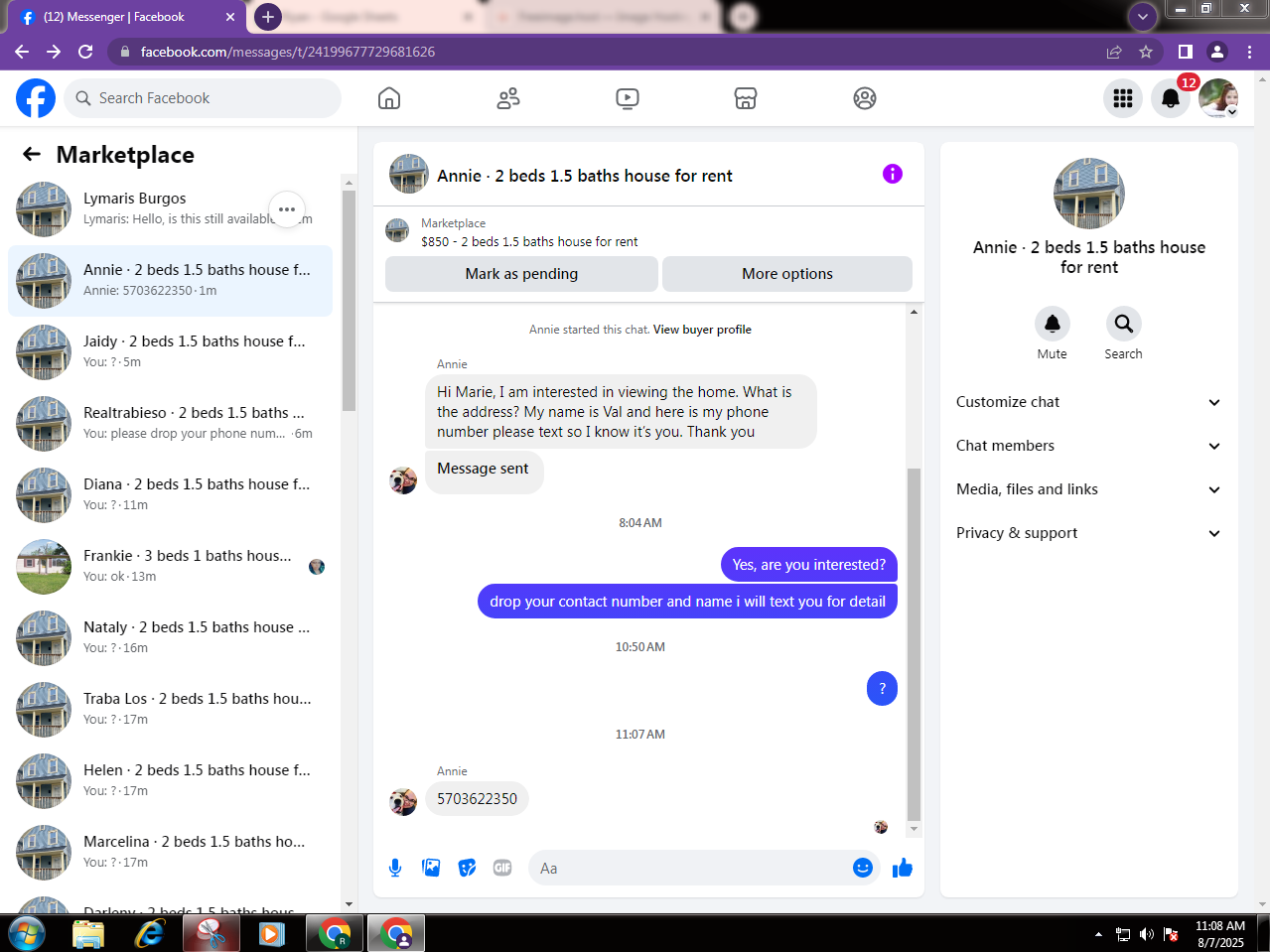Screen dimensions: 1270x952
Task: Open the Lymaris Burgos conversation
Action: pyautogui.click(x=171, y=209)
